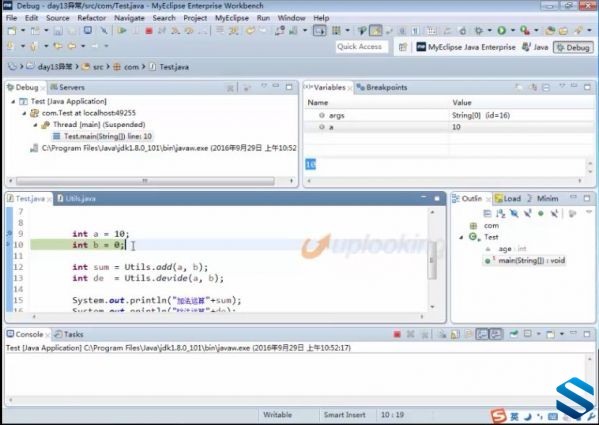
Task: Click the Pin Console icon
Action: pos(514,335)
